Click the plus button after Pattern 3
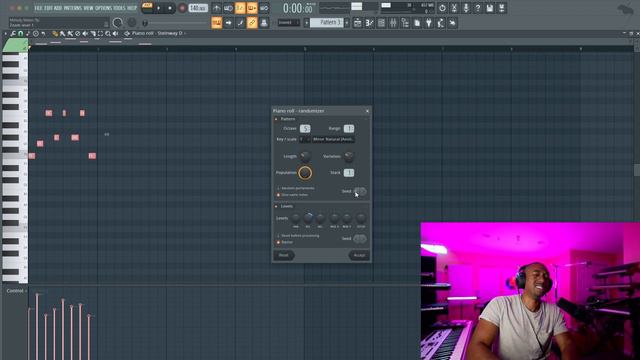640x360 pixels. click(347, 23)
